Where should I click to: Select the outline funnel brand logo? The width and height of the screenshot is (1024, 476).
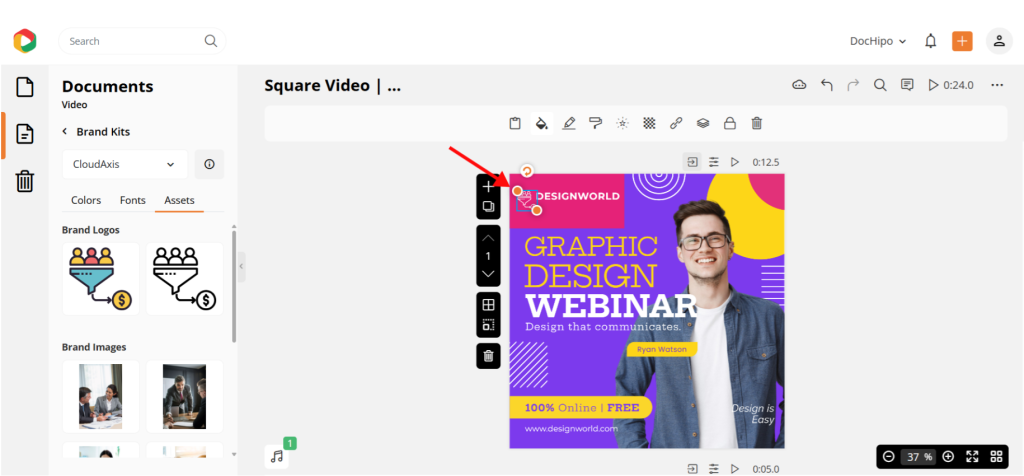tap(185, 279)
